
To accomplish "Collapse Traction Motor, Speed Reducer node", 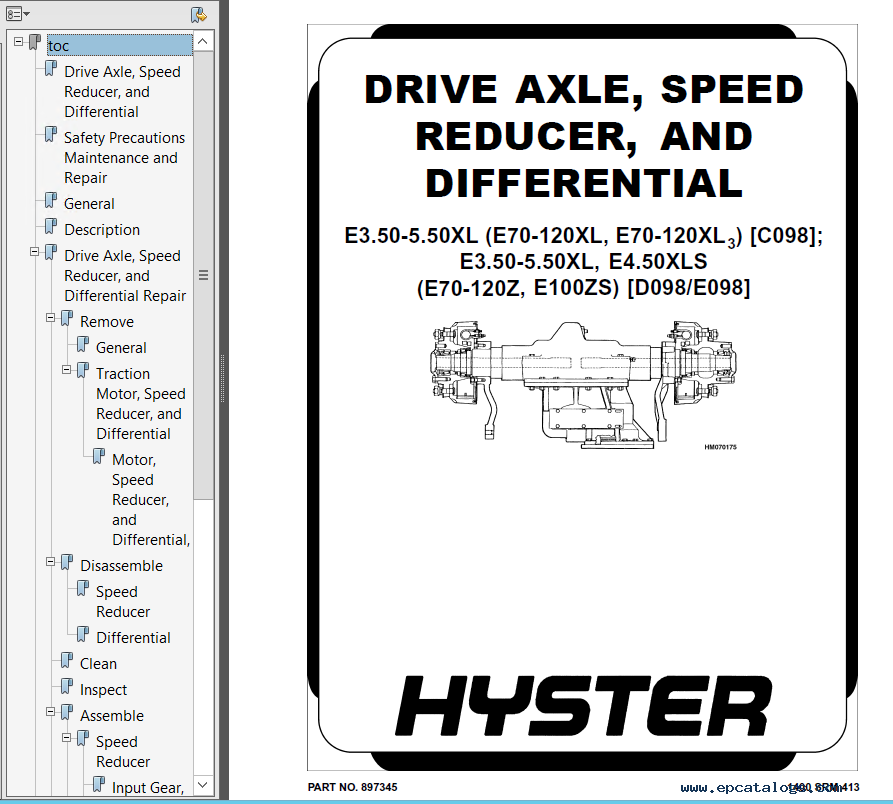I will click(67, 370).
